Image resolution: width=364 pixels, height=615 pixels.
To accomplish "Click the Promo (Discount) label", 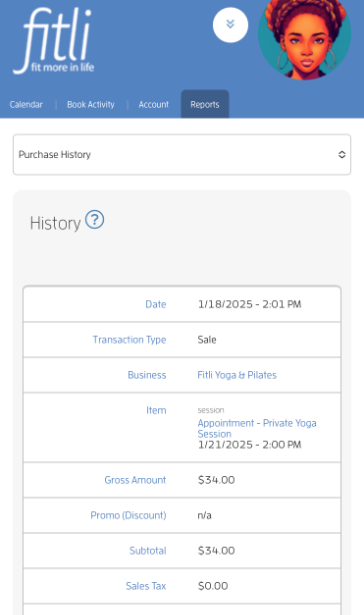I will [128, 515].
